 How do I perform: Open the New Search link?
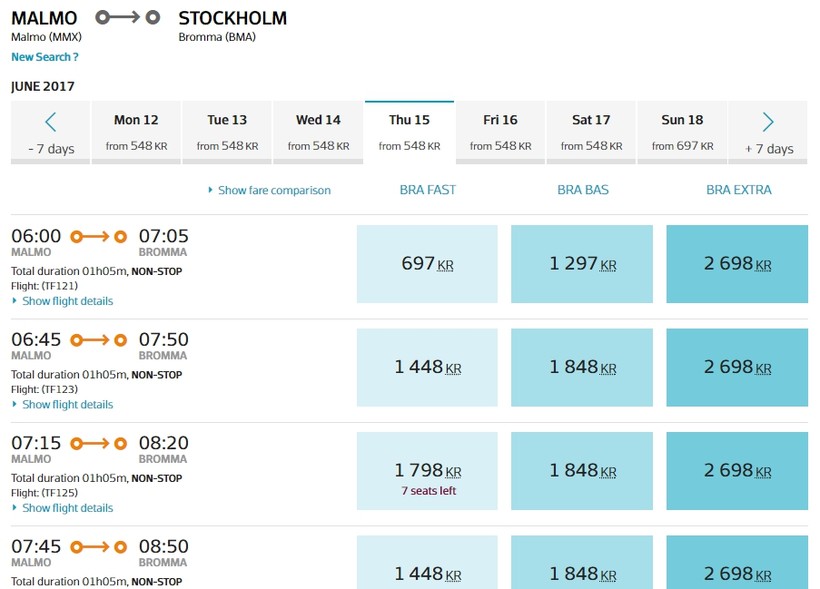[x=44, y=57]
